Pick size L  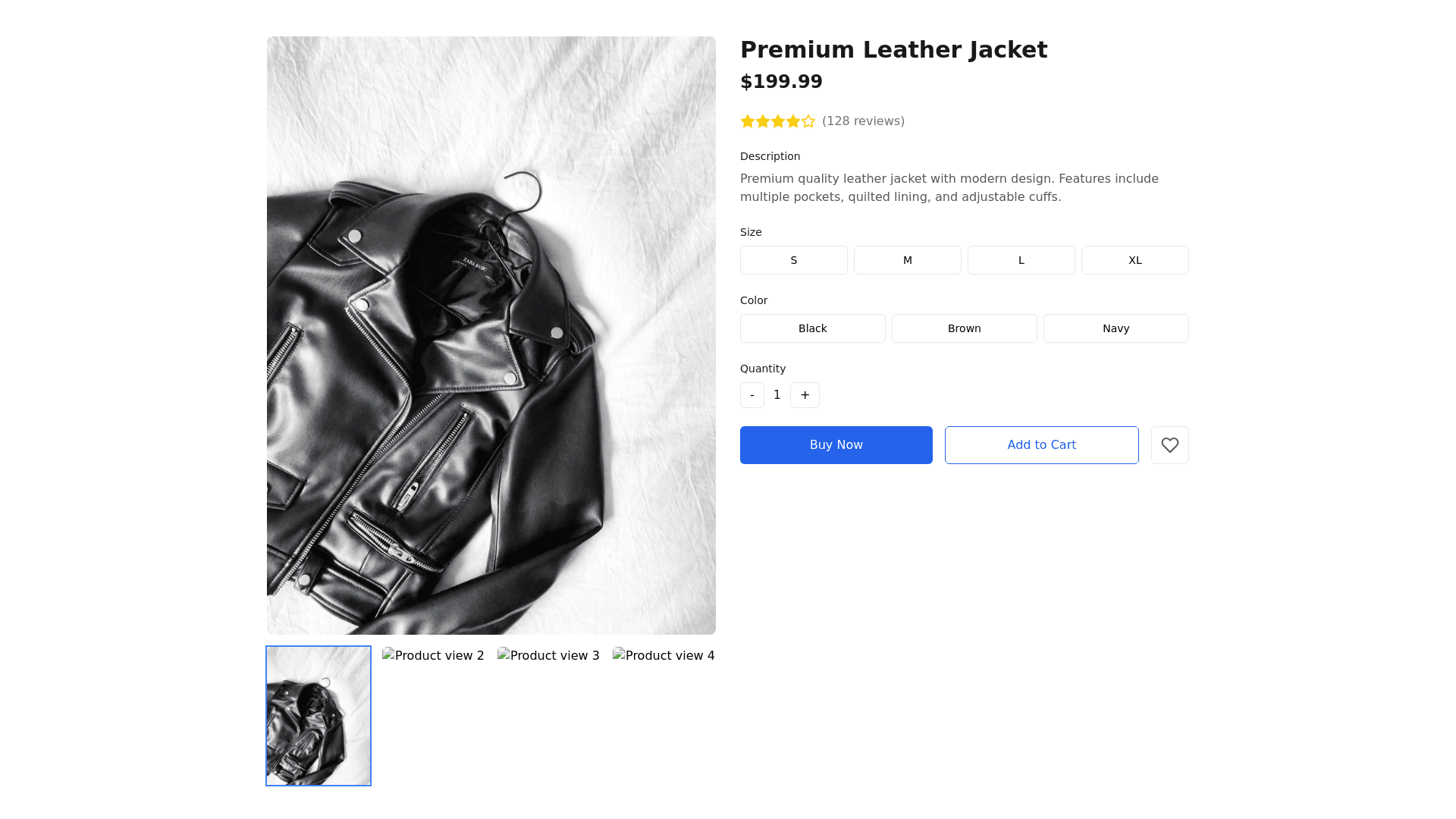(1021, 260)
